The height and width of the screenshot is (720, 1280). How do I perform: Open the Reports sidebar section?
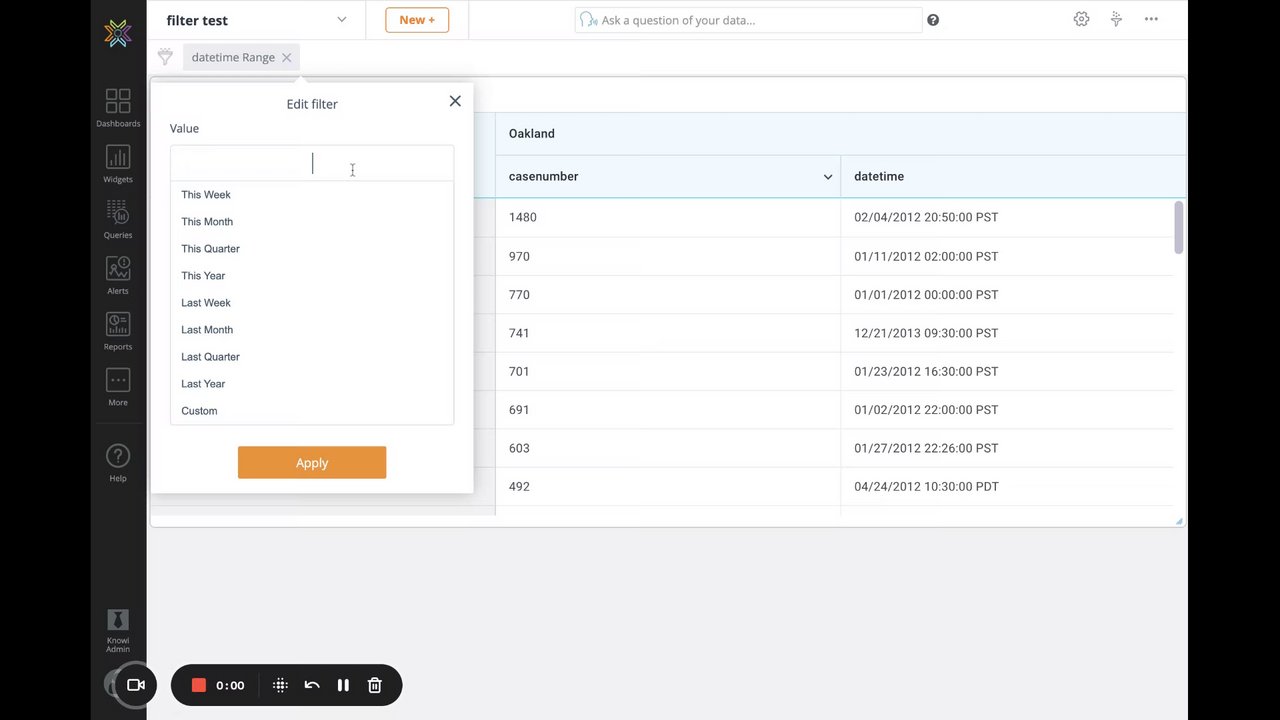118,332
